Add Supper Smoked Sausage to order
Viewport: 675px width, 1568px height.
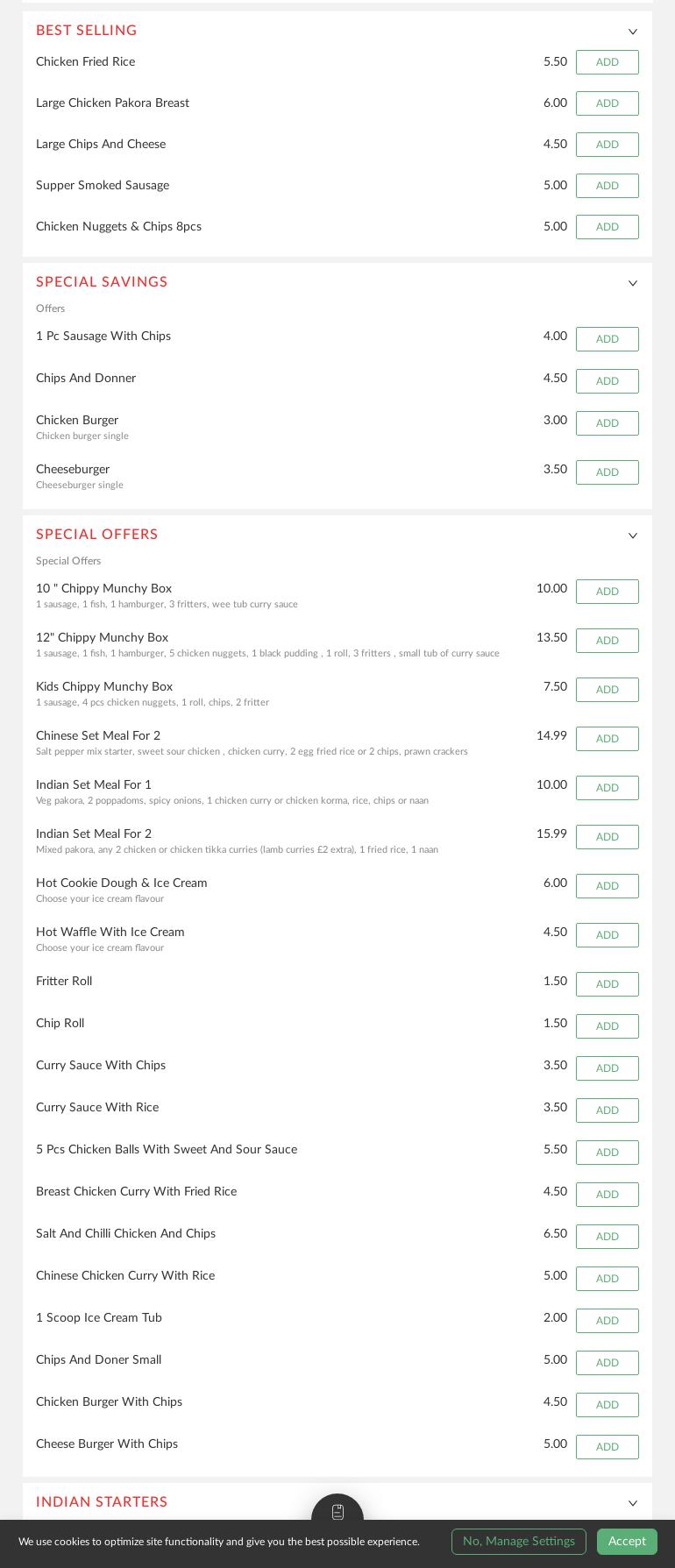pos(607,186)
